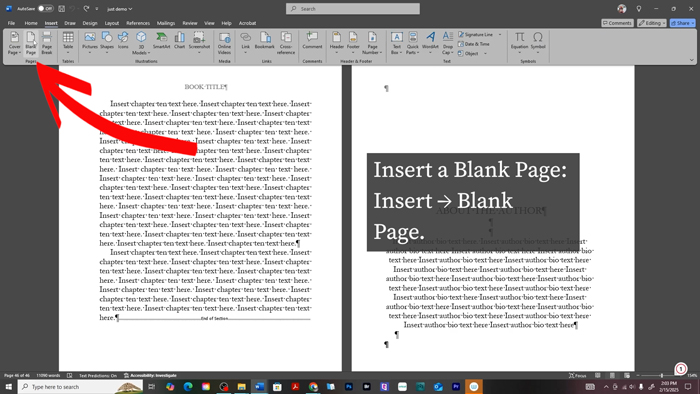
Task: Switch to the Acrobat tab
Action: tap(247, 23)
